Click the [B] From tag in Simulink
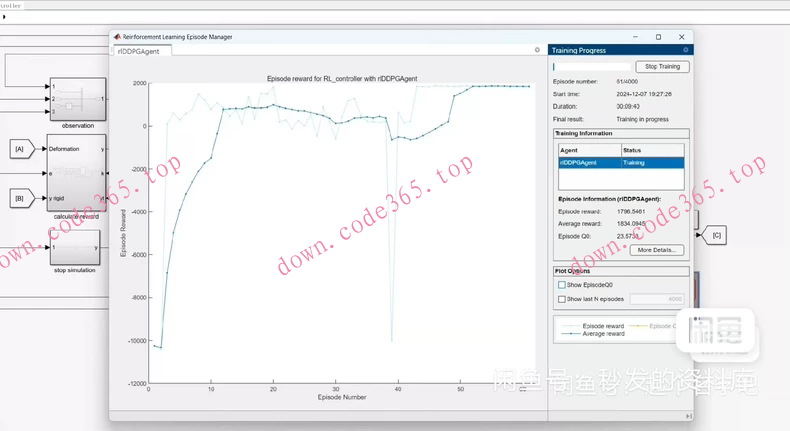This screenshot has width=790, height=431. pos(22,198)
